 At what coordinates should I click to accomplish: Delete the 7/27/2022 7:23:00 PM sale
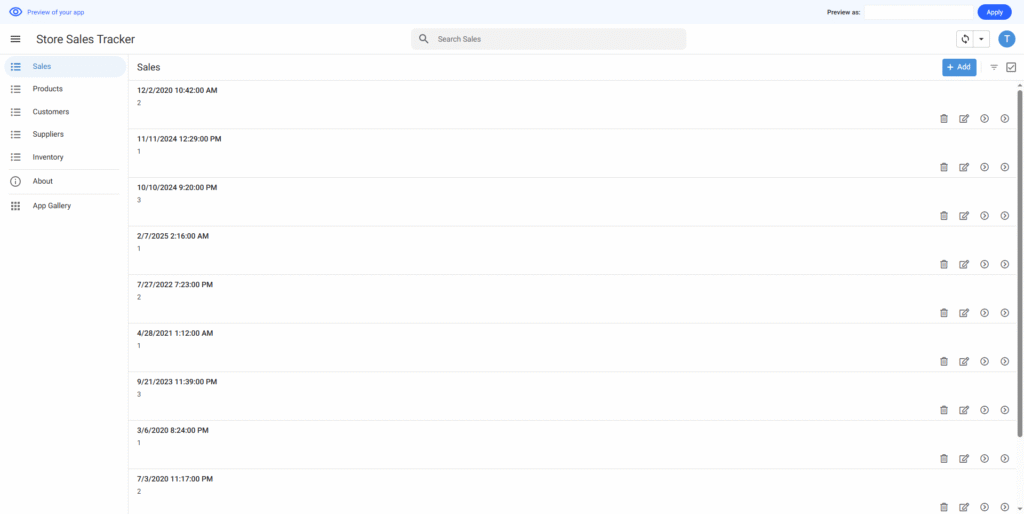943,313
